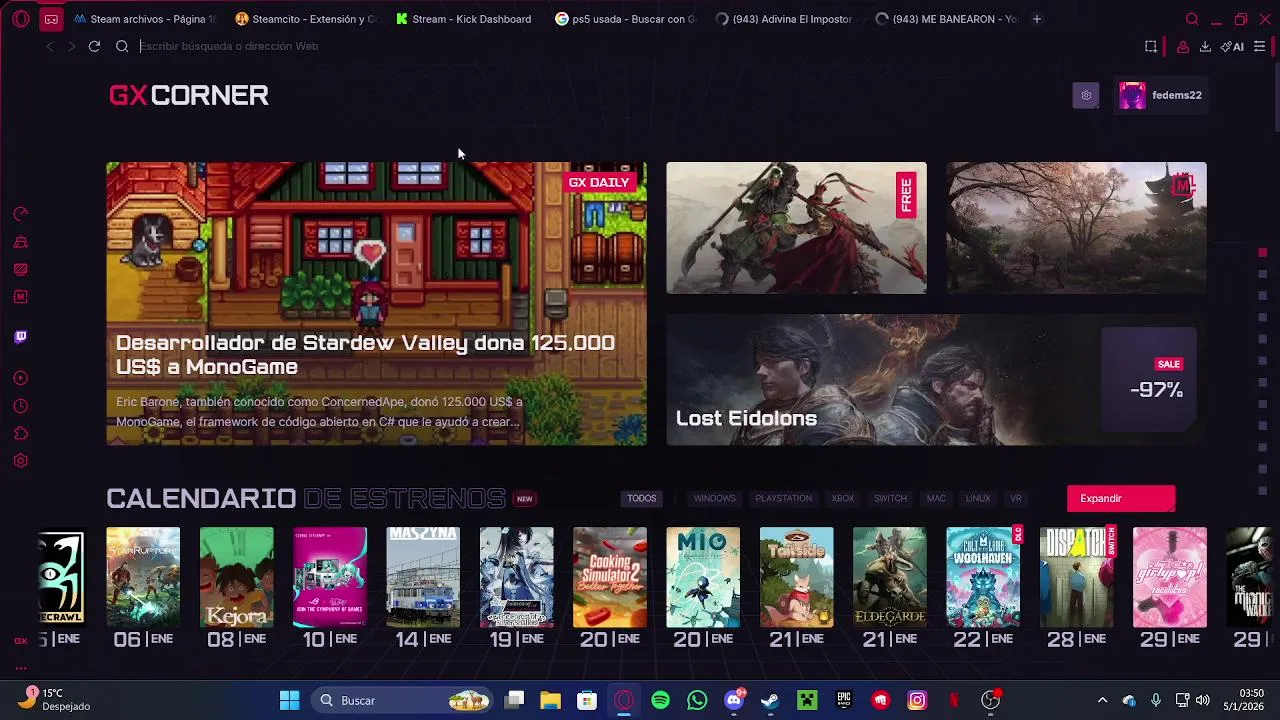
Task: Open Maszyna calendar game cover
Action: coord(423,577)
